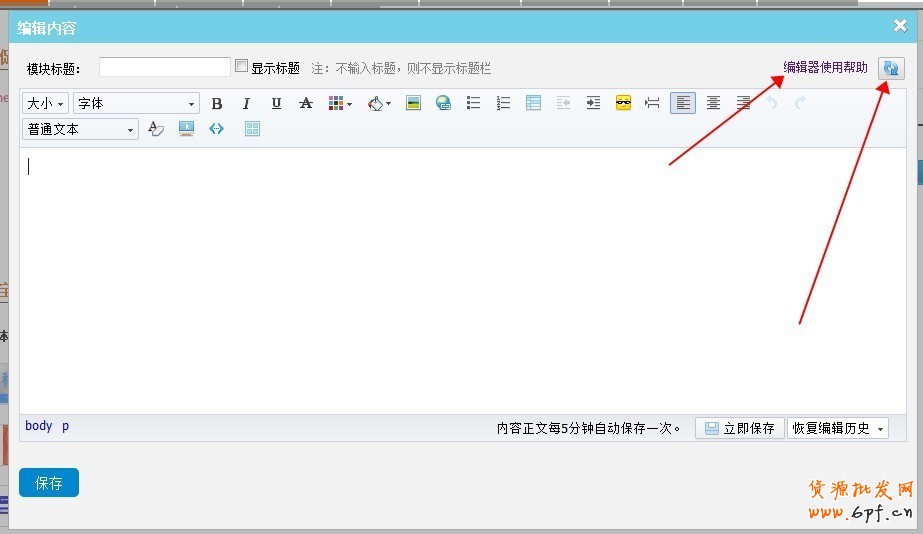923x534 pixels.
Task: Click the blue 保存 button
Action: coord(49,483)
